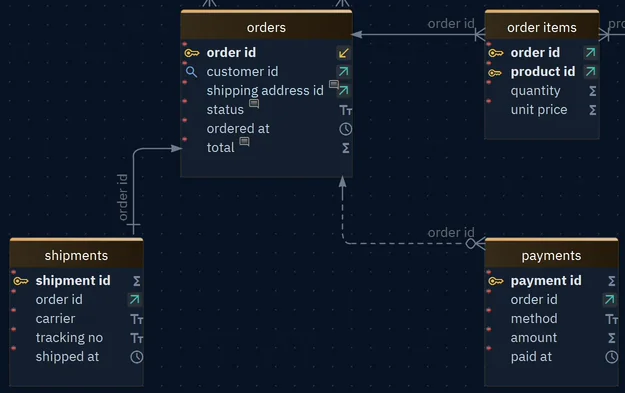The image size is (625, 393).
Task: Click the sigma icon on shipment id row
Action: point(137,281)
